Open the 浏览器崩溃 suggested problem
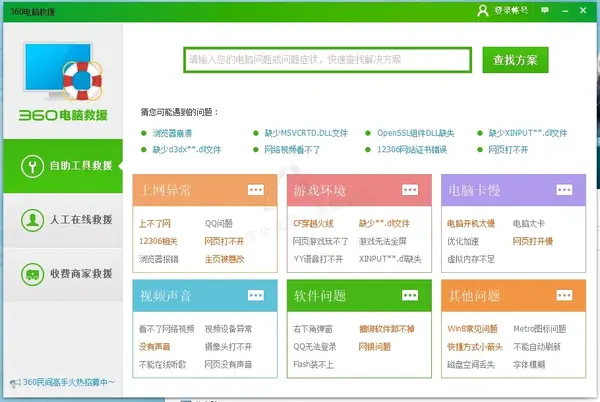Screen dimensions: 600x402 coord(172,133)
